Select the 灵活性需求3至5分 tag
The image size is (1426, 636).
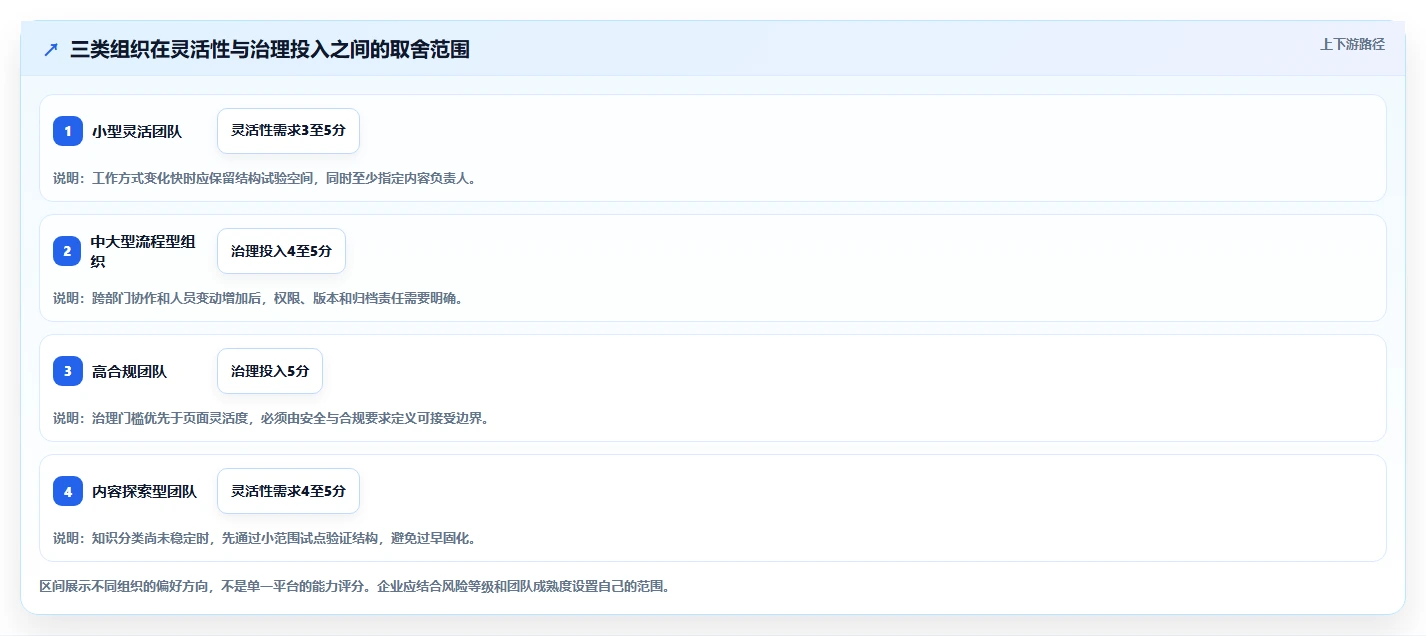288,131
